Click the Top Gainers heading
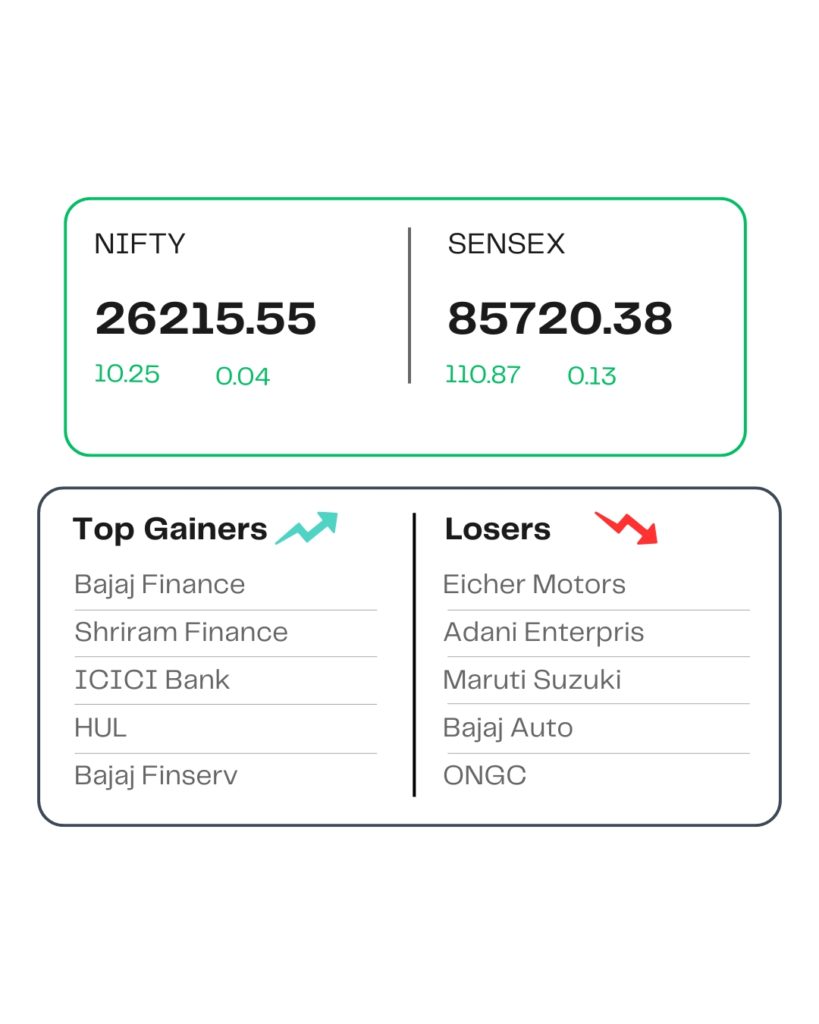Image resolution: width=819 pixels, height=1024 pixels. click(x=170, y=529)
